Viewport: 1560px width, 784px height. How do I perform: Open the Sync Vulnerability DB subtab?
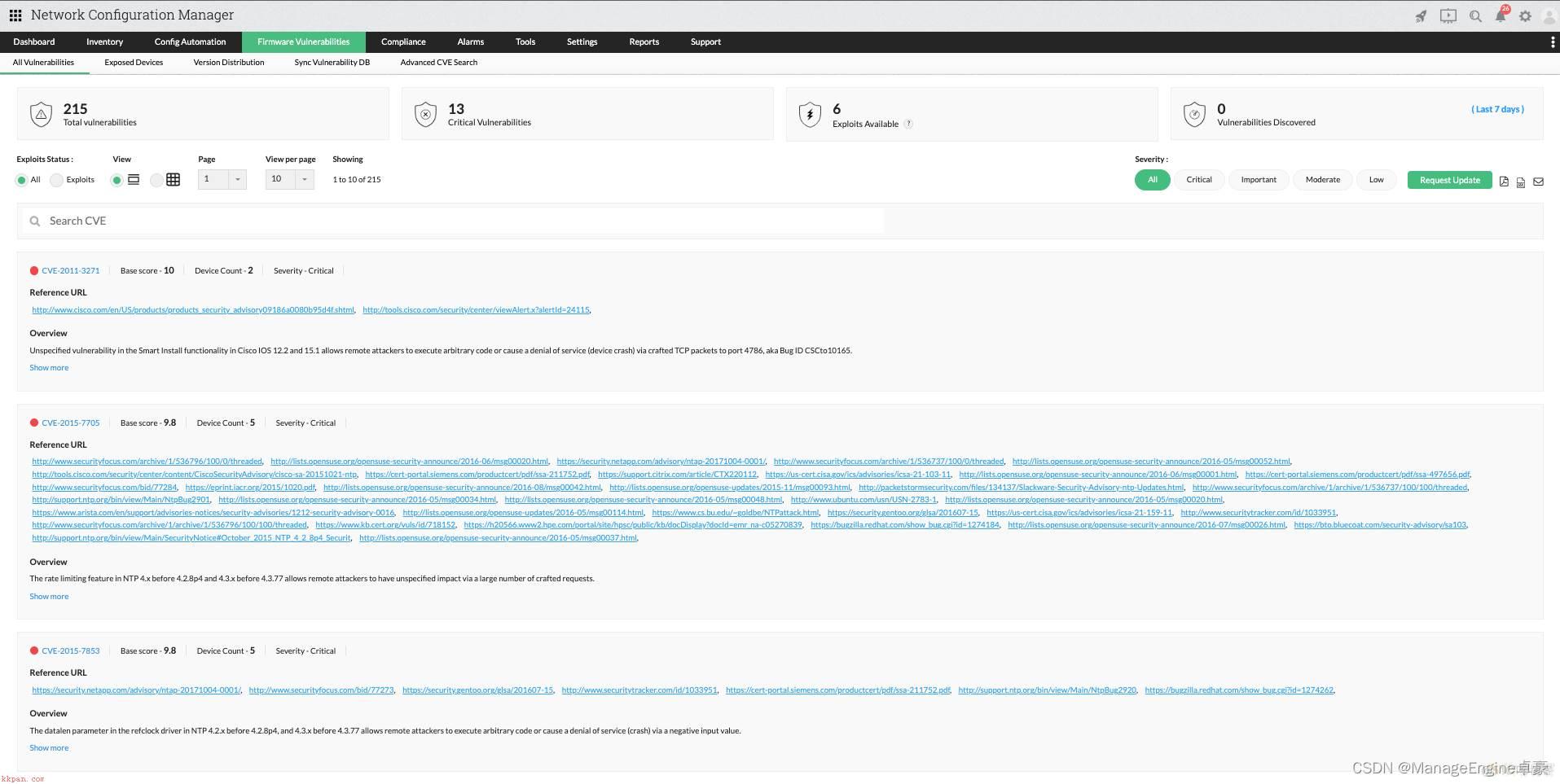[332, 63]
